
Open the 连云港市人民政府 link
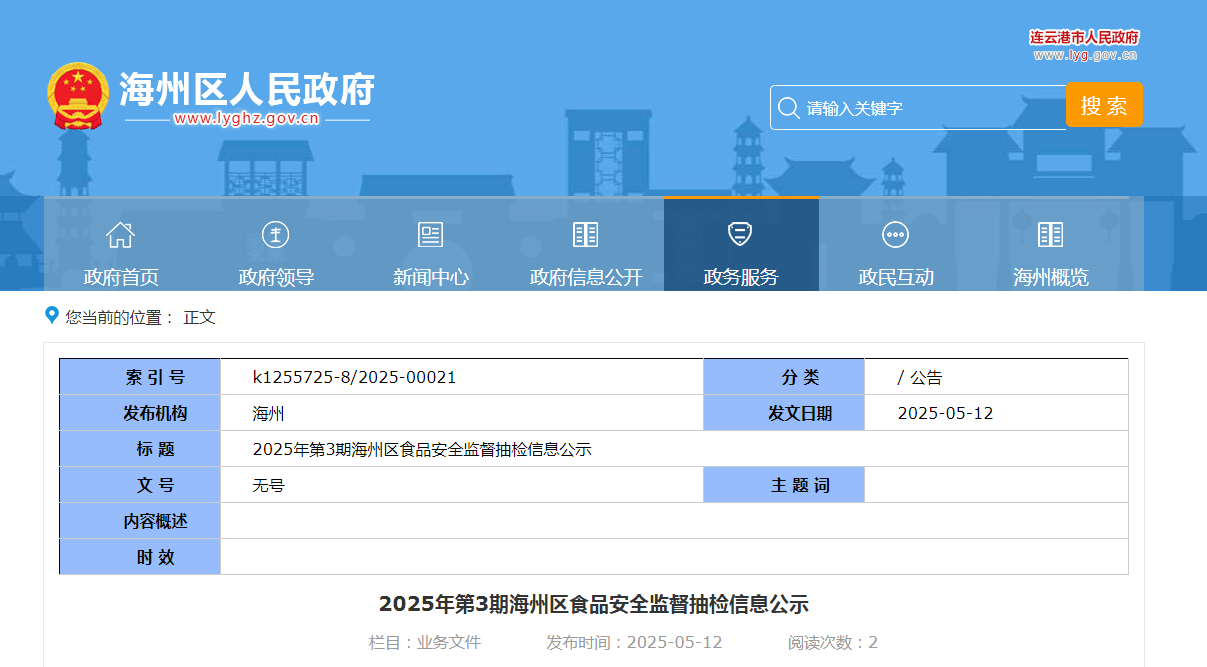click(x=1084, y=38)
